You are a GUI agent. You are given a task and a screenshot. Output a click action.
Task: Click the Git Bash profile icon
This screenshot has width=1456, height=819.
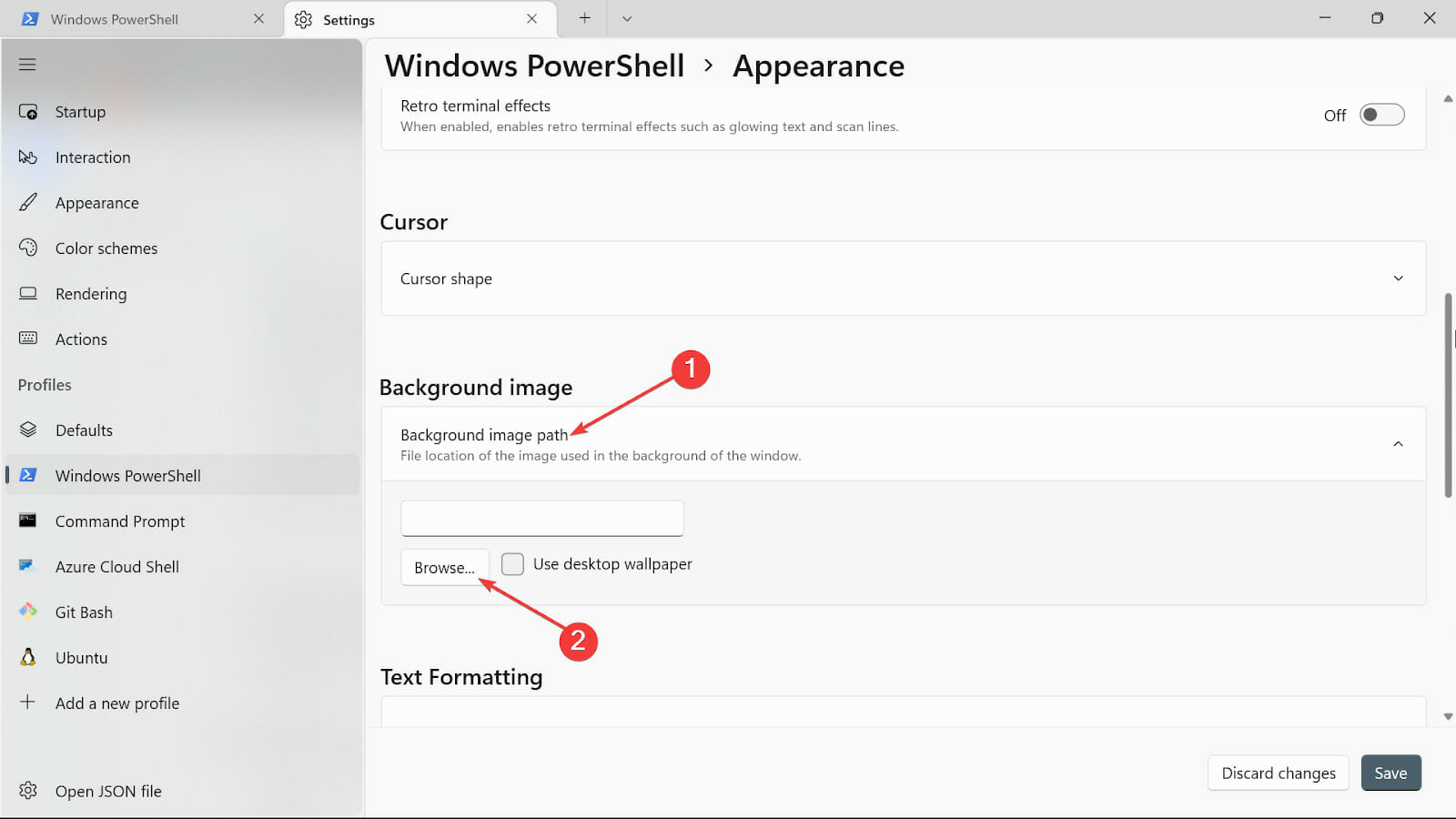tap(28, 612)
